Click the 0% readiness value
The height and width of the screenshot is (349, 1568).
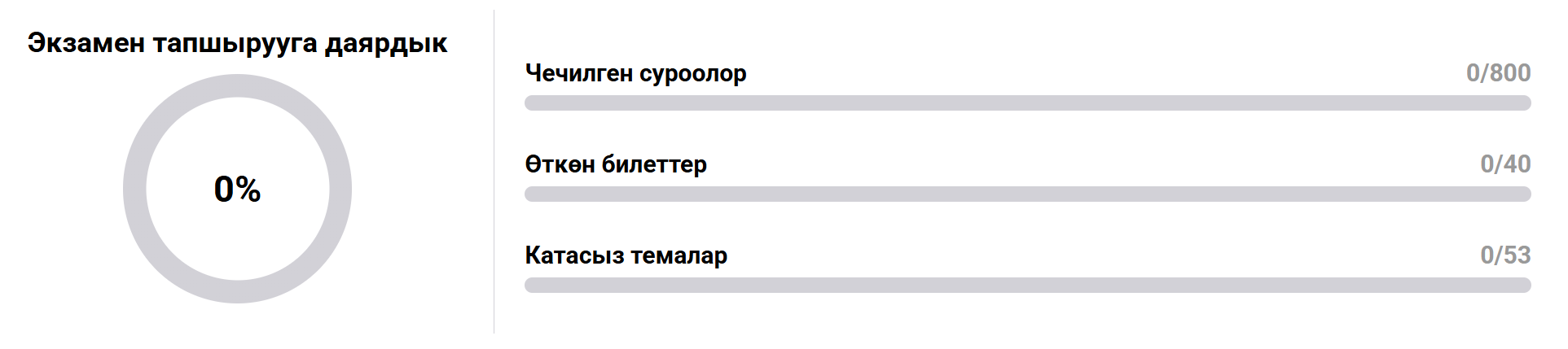237,190
